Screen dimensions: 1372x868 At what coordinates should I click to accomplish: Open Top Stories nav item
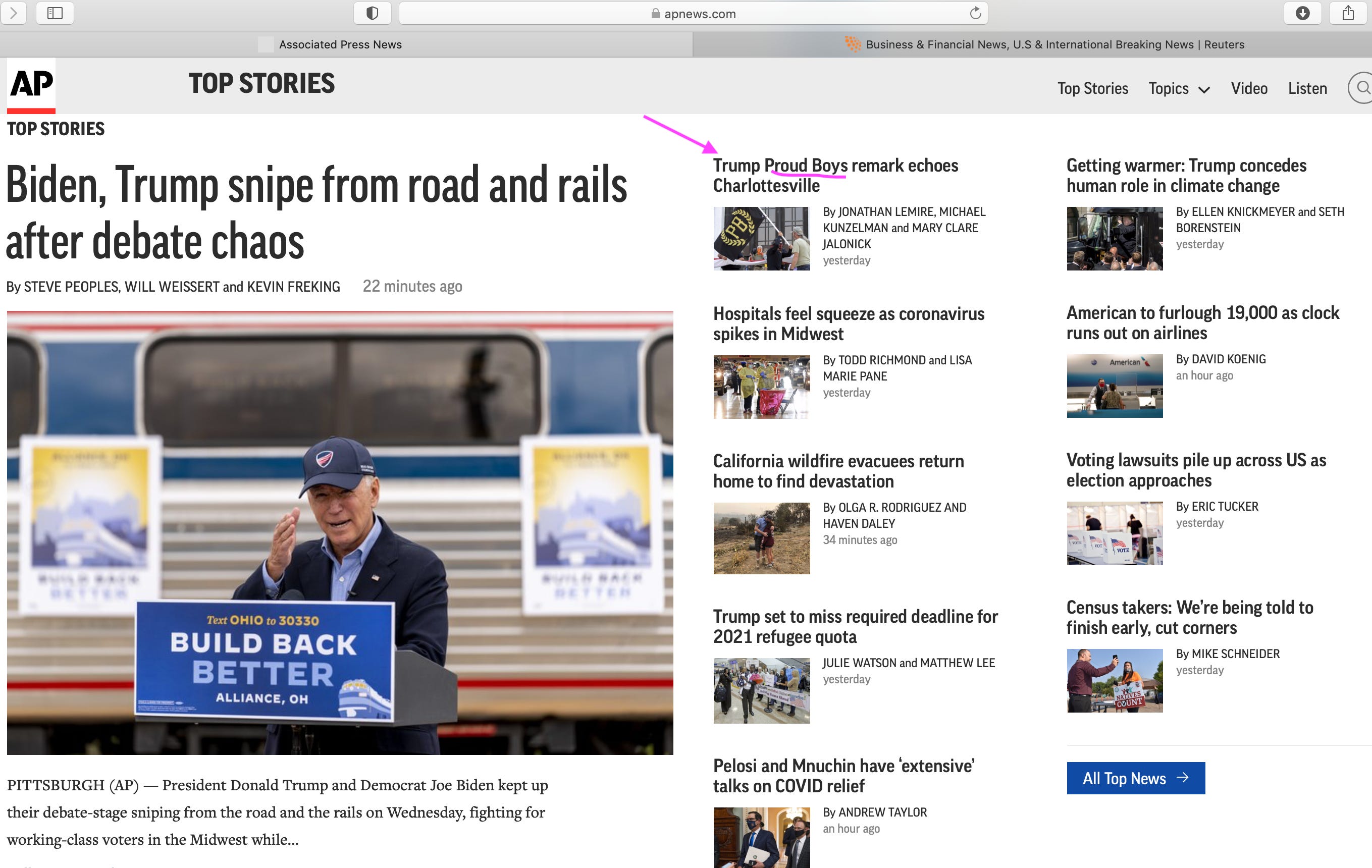coord(1092,89)
